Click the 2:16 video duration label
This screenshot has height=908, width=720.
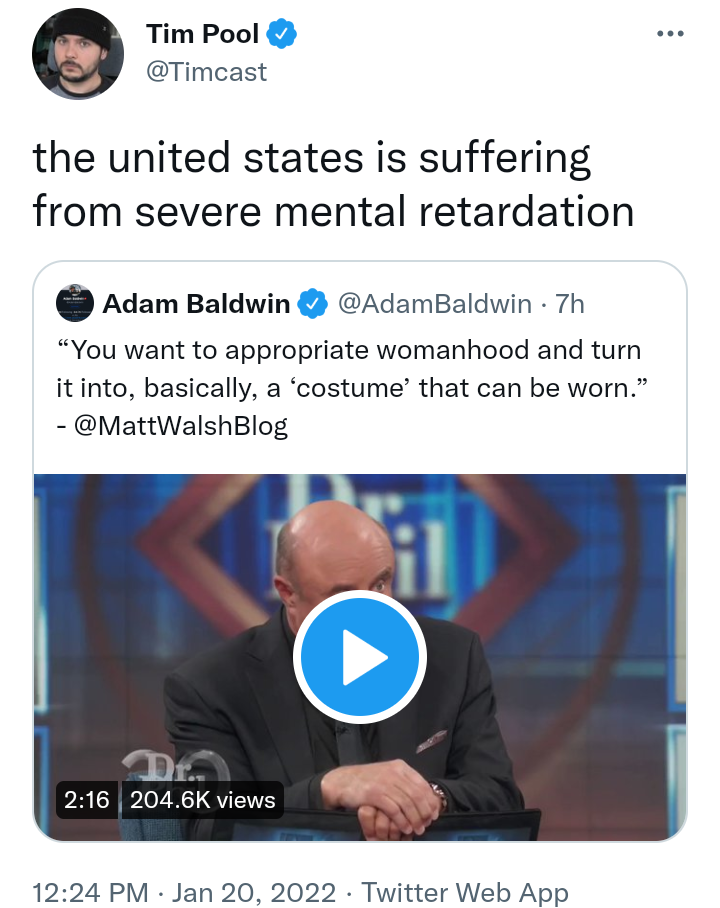(x=87, y=800)
